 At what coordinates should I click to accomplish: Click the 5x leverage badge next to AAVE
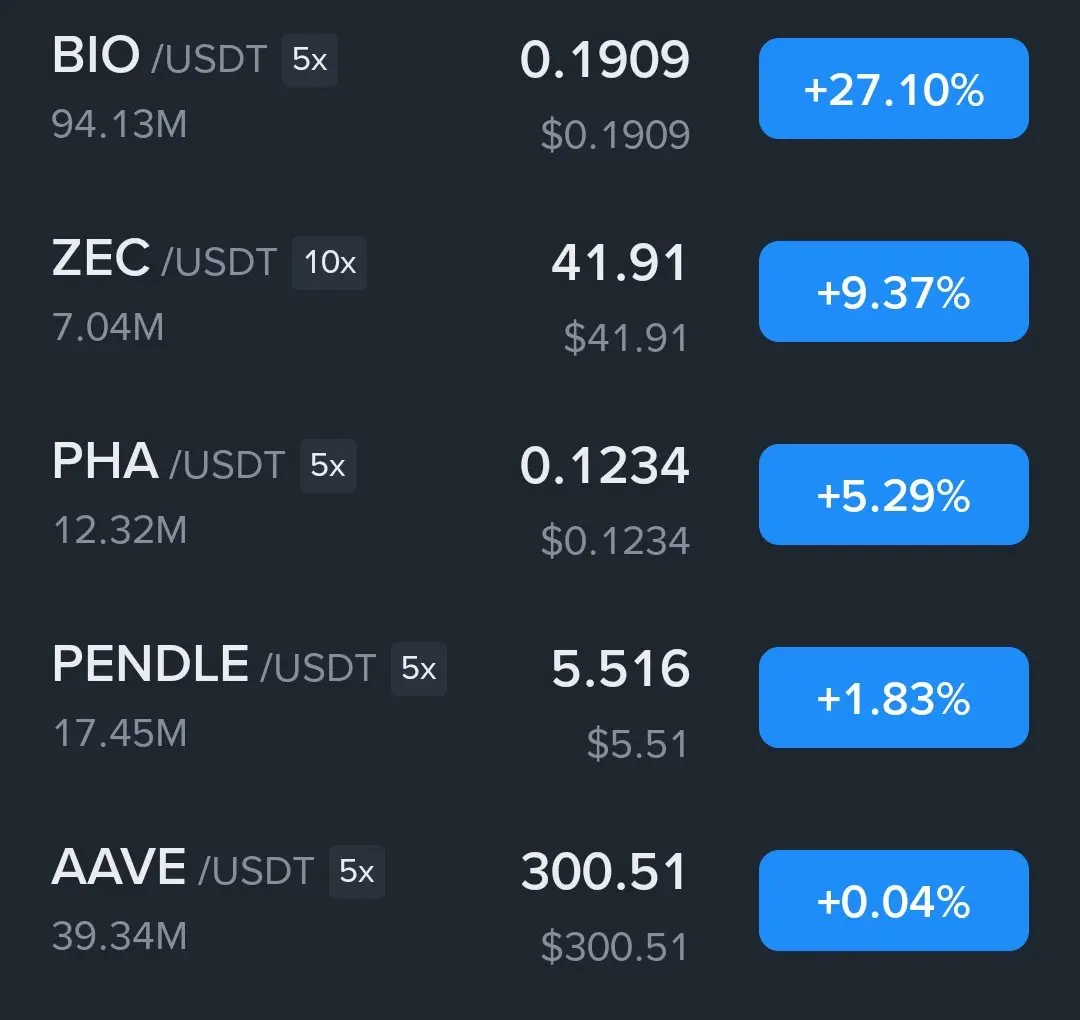[357, 872]
